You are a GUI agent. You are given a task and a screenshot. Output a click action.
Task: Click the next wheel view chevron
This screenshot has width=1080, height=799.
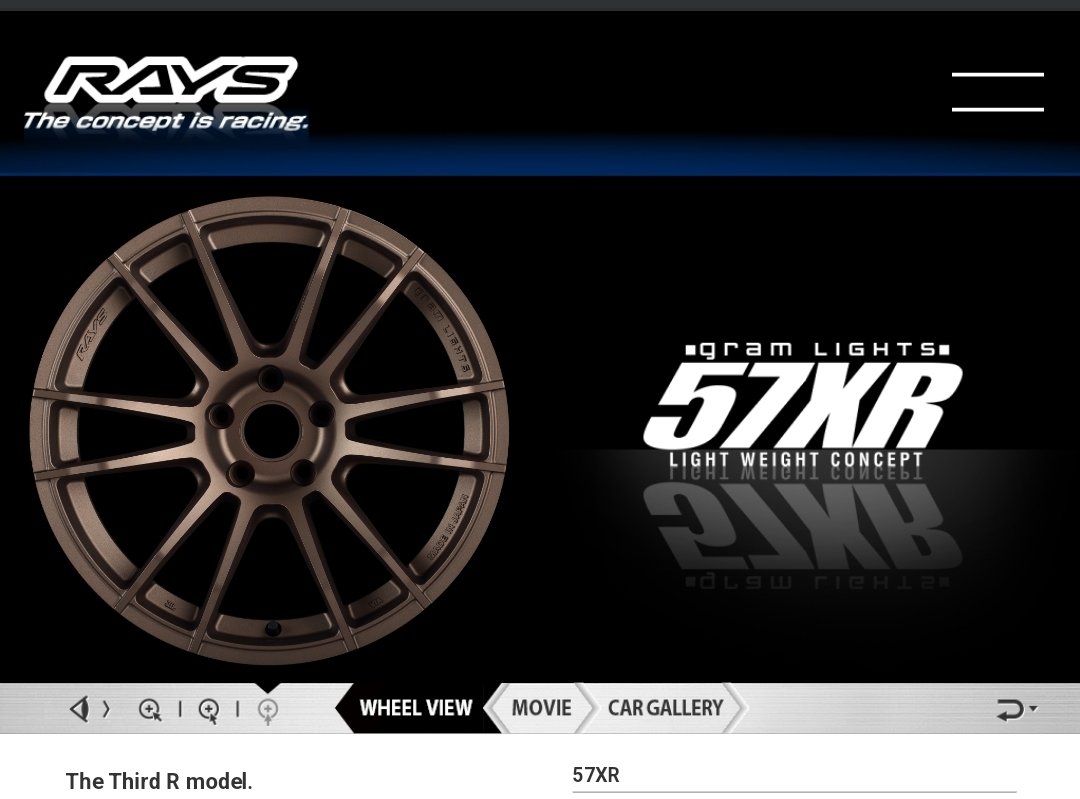[x=106, y=709]
